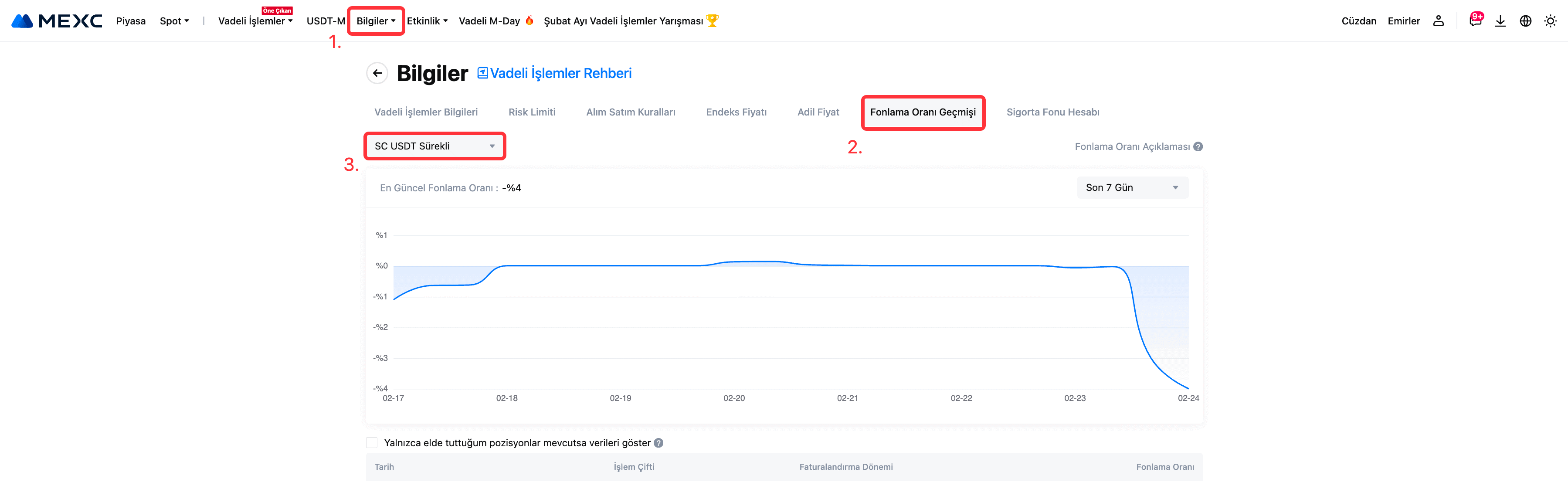Click the download app icon

1500,21
